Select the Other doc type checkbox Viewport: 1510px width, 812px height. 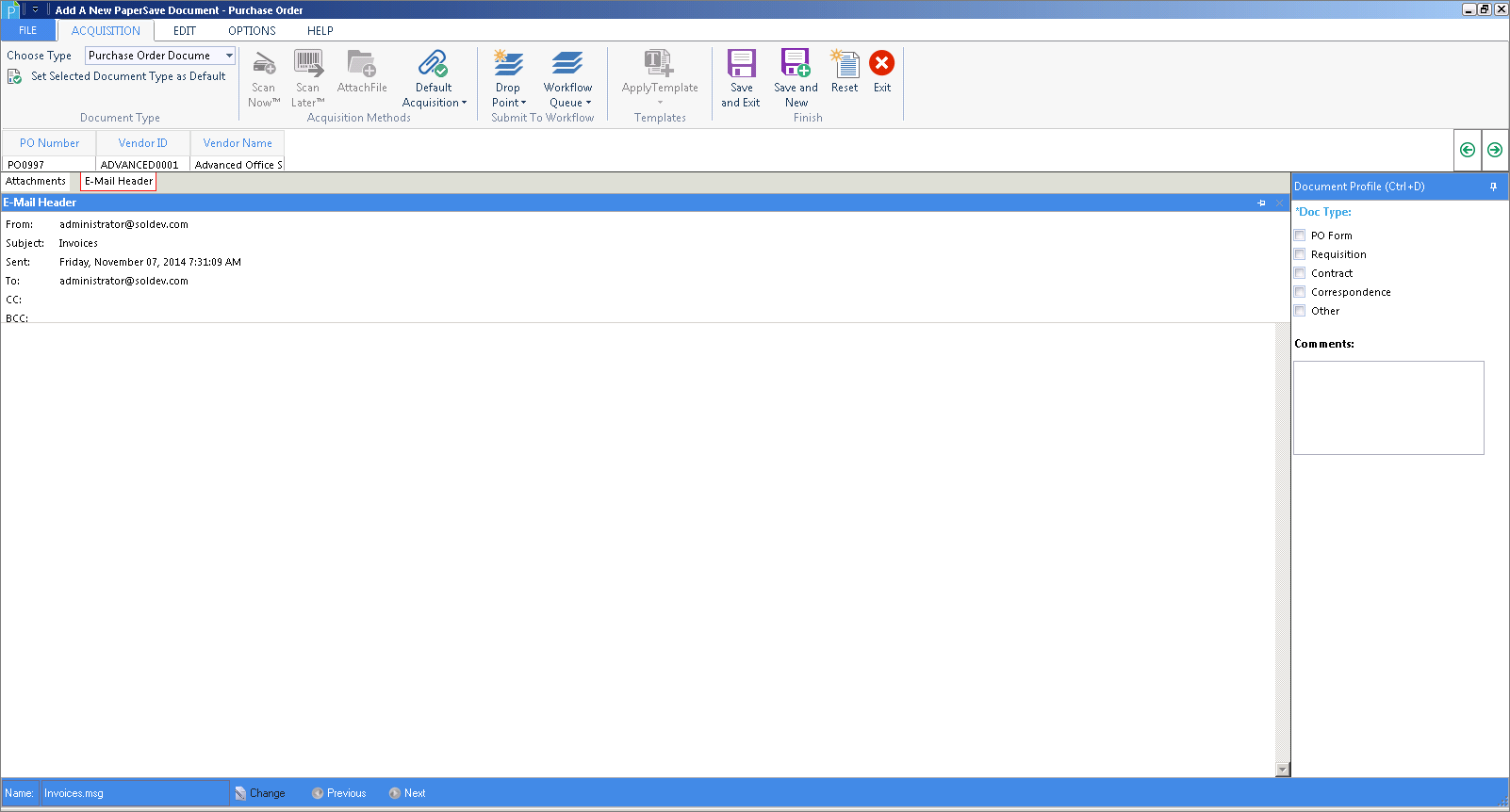pyautogui.click(x=1300, y=311)
